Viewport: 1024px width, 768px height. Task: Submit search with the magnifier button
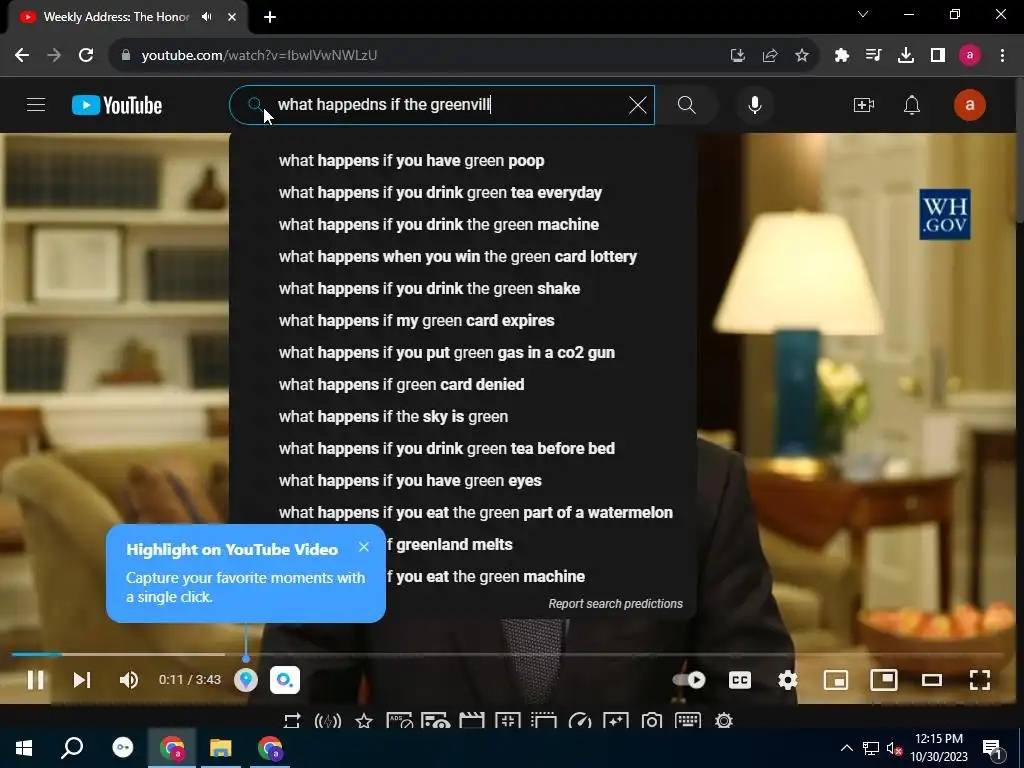(686, 105)
